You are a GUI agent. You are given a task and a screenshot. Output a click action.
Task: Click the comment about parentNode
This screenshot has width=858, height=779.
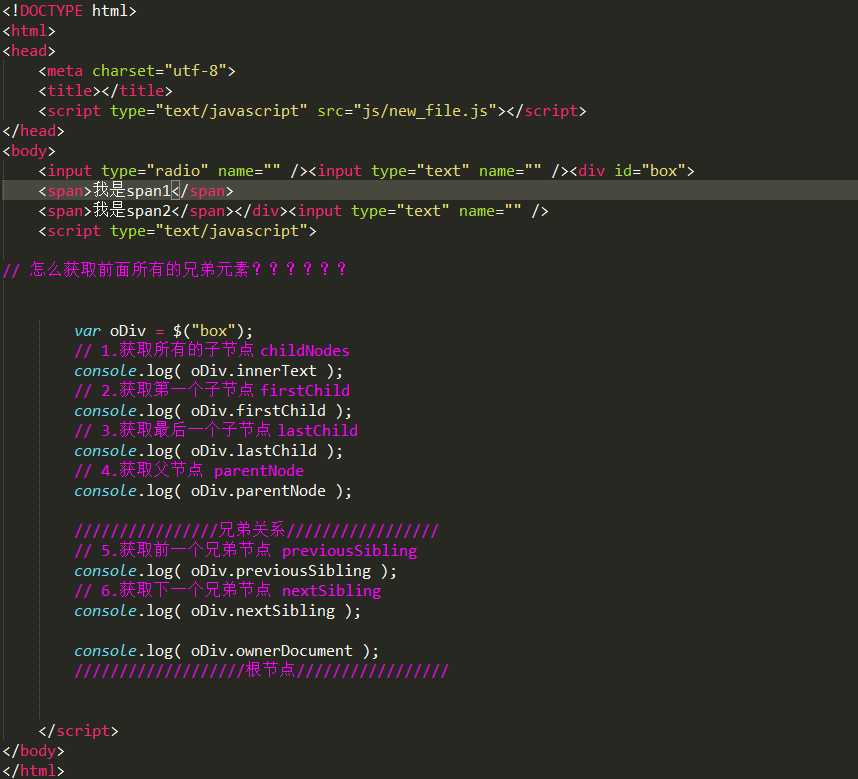pyautogui.click(x=189, y=470)
